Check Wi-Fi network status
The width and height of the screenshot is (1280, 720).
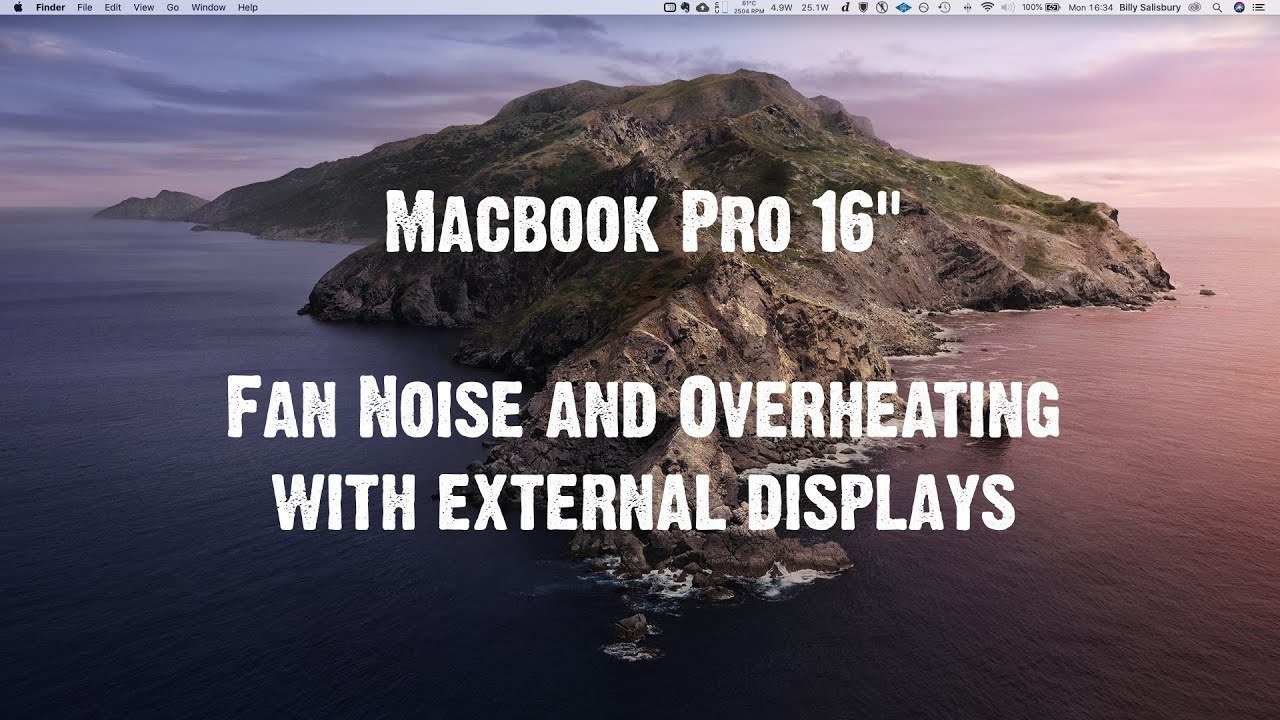[988, 8]
